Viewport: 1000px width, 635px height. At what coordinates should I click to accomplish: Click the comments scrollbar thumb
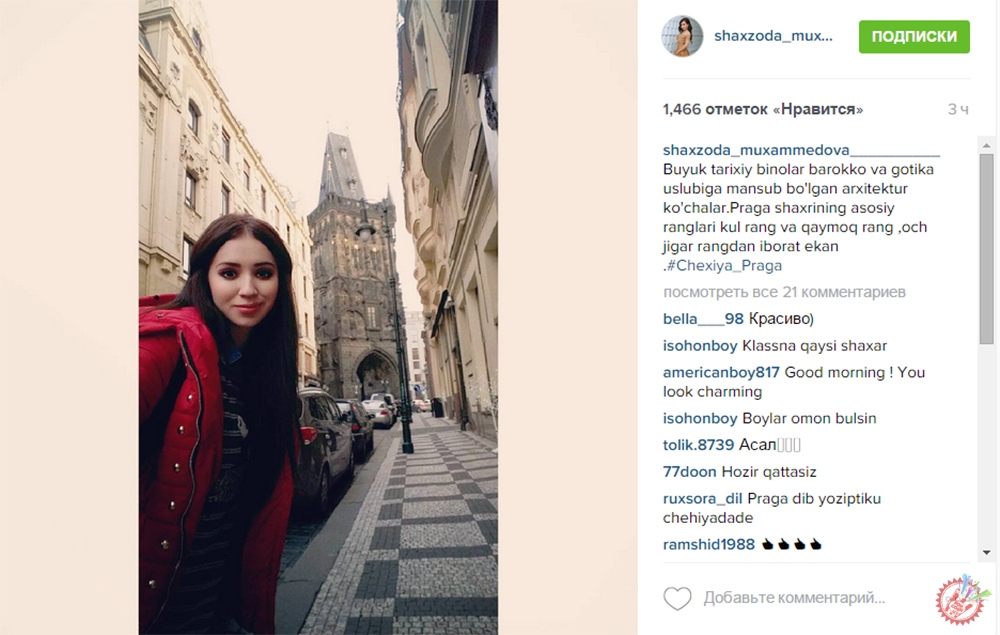[987, 249]
